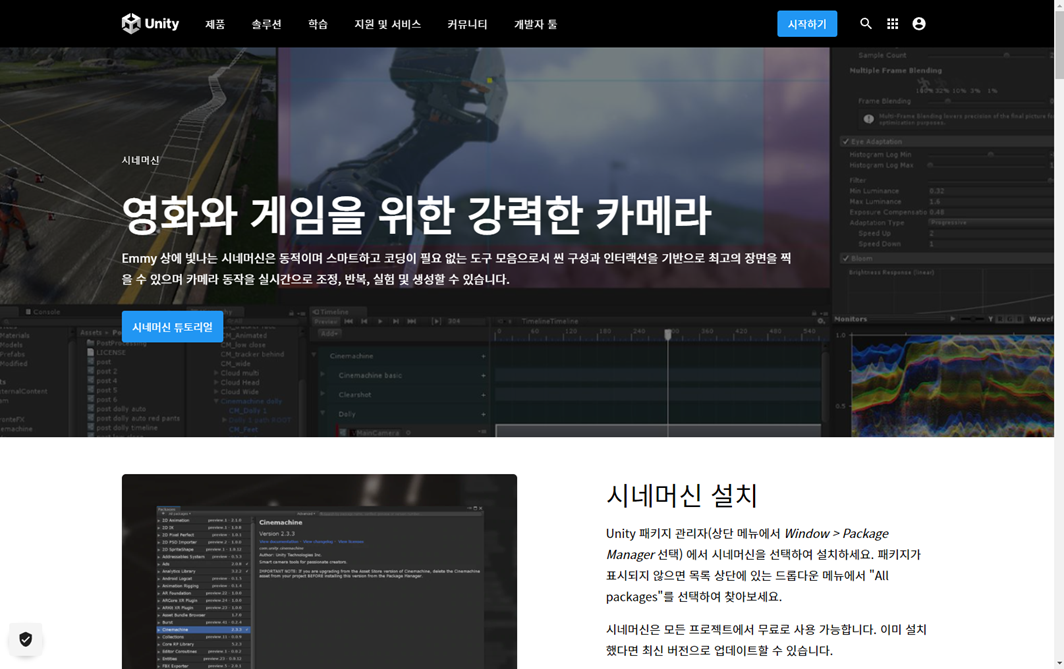Viewport: 1064px width, 669px height.
Task: Click the privacy shield badge icon
Action: (26, 639)
